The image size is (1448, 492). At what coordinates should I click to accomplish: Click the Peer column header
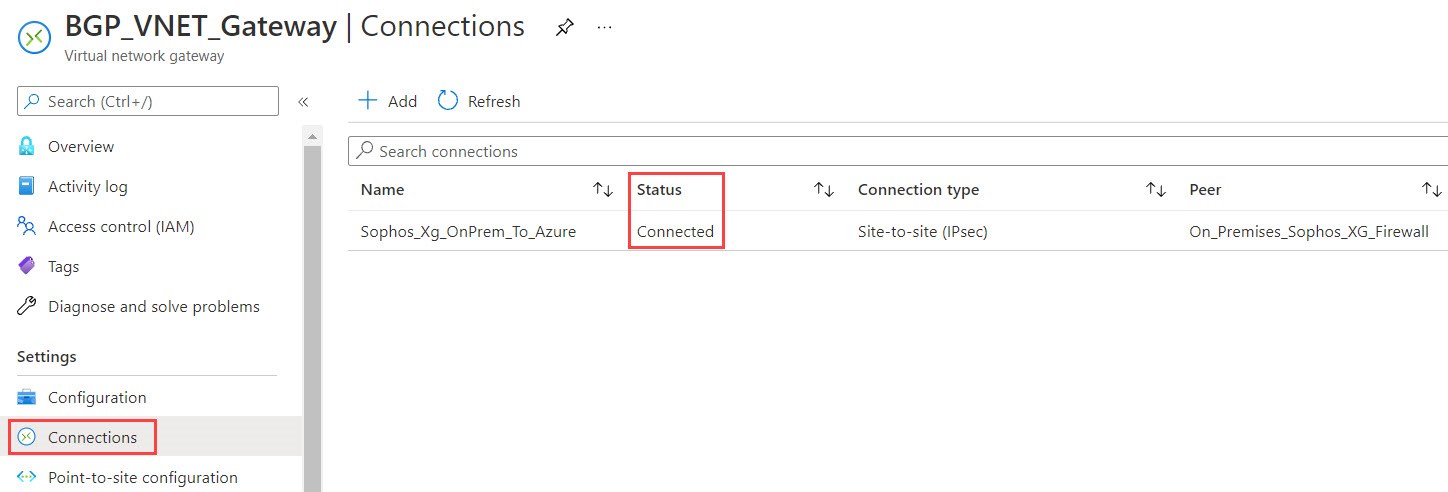click(x=1205, y=189)
